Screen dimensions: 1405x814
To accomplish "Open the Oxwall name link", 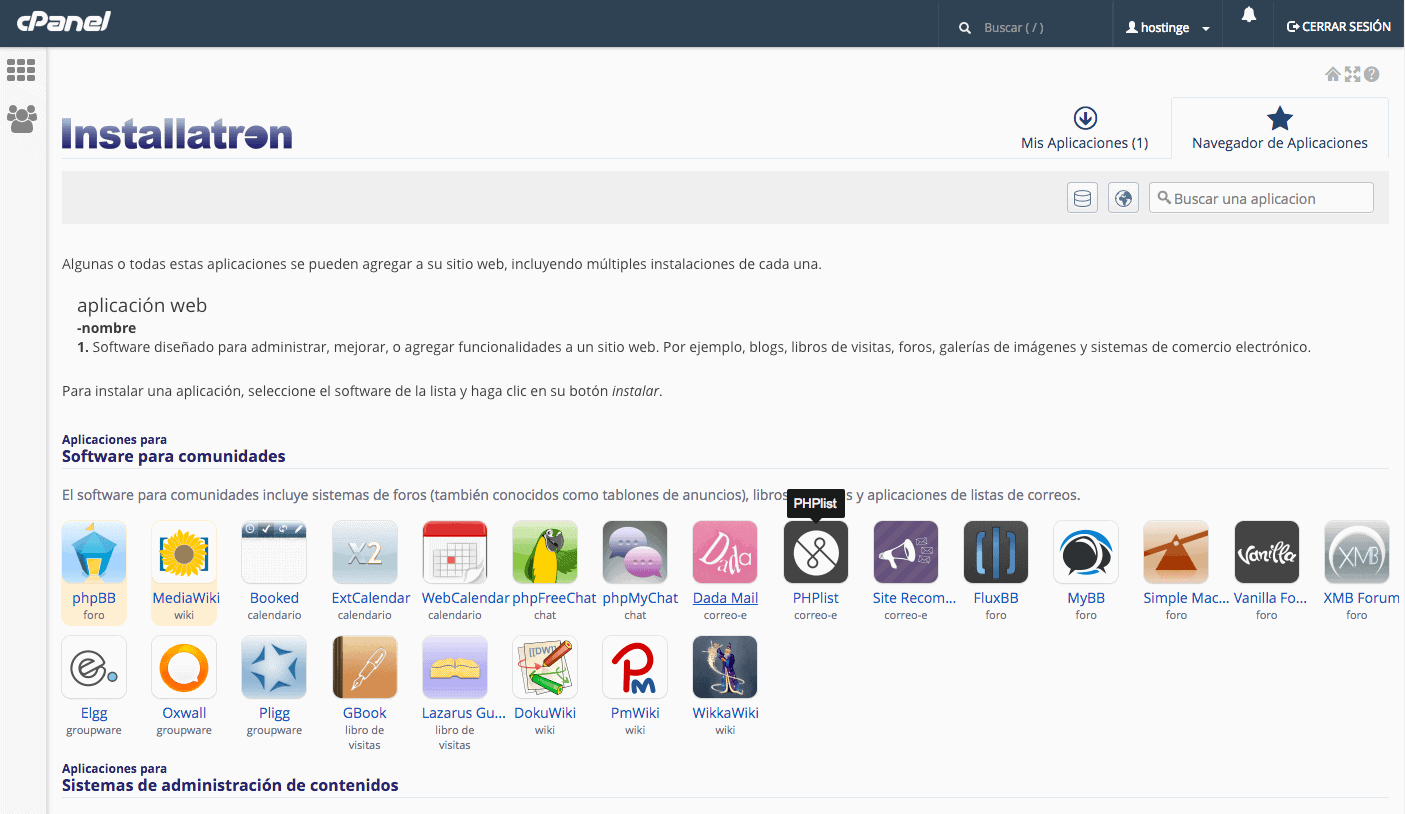I will tap(184, 713).
